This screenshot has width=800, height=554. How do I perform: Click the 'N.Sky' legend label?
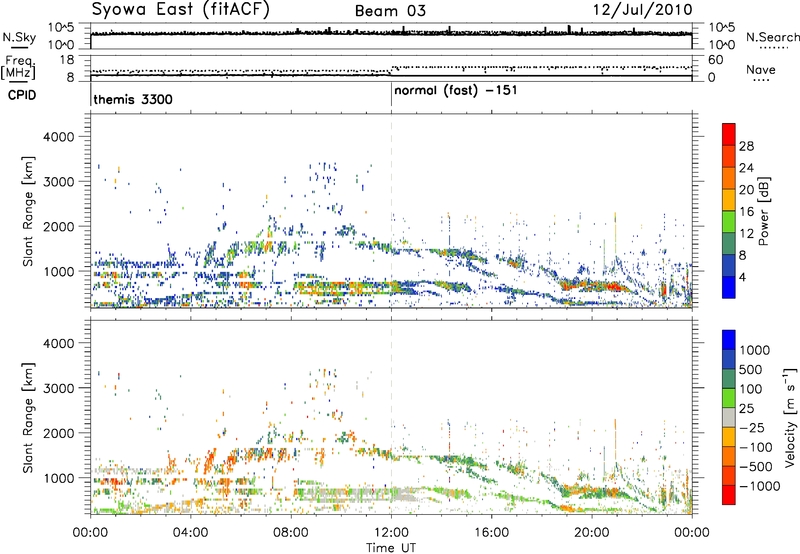coord(19,37)
